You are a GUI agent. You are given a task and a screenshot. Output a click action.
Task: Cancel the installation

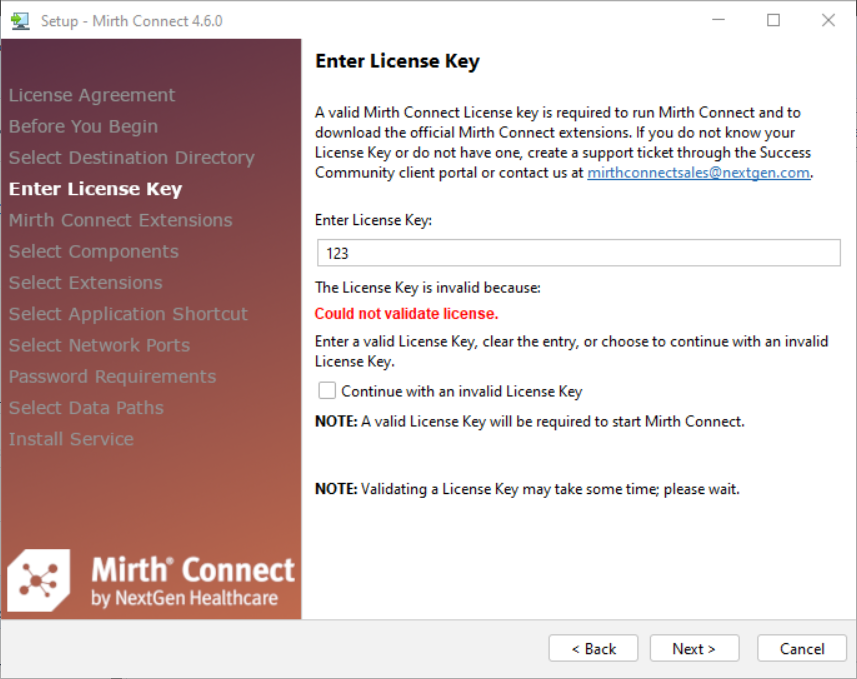click(x=801, y=649)
